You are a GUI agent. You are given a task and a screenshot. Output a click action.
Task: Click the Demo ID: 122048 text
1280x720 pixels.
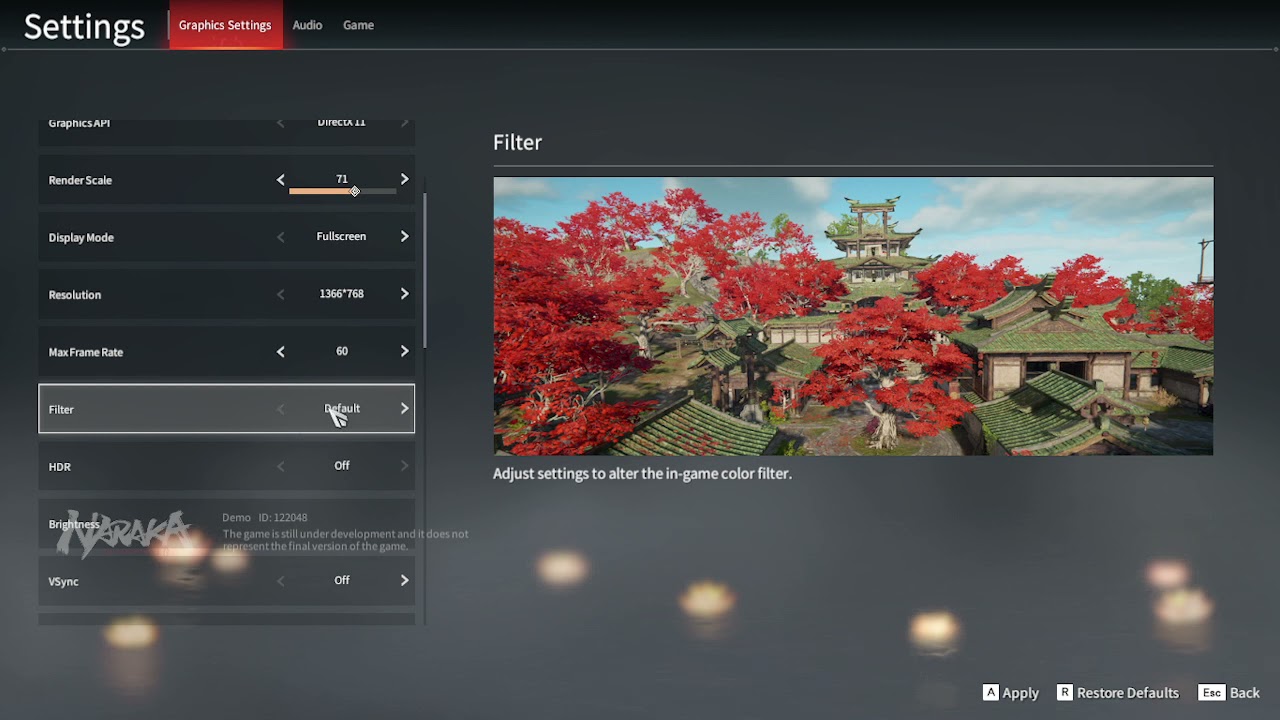click(x=264, y=517)
